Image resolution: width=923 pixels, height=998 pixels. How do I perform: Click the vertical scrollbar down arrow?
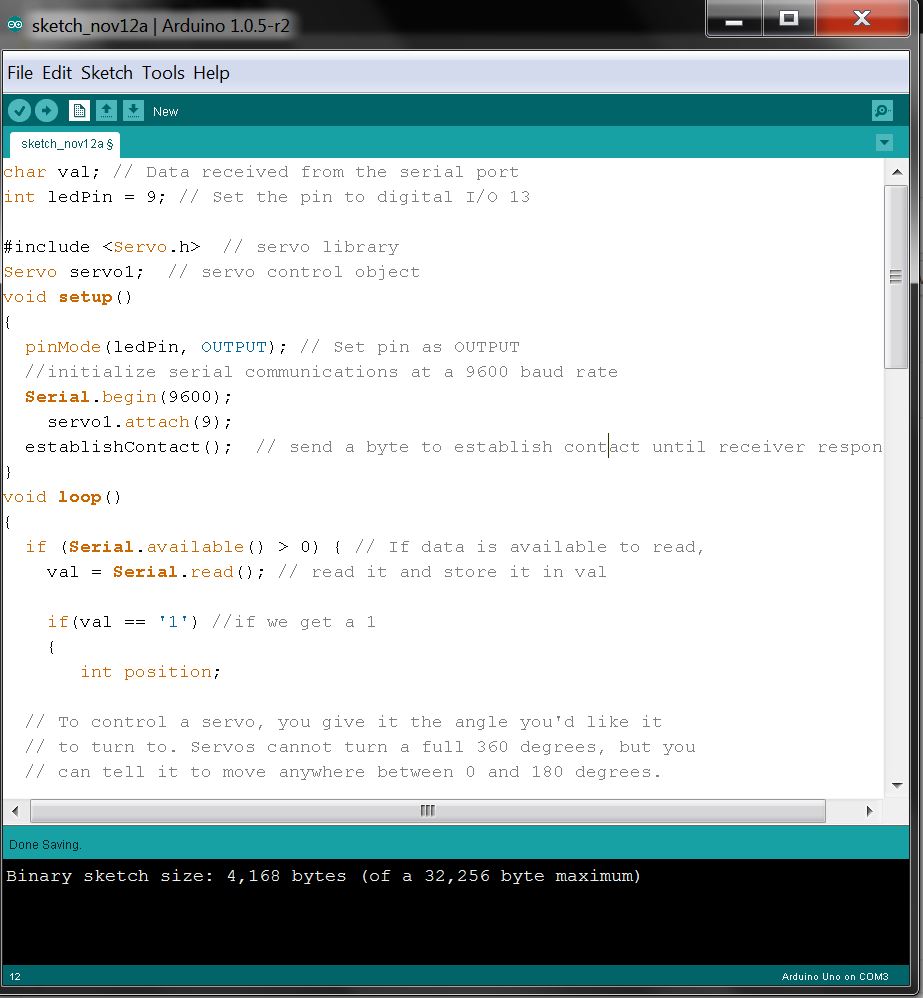pos(897,785)
